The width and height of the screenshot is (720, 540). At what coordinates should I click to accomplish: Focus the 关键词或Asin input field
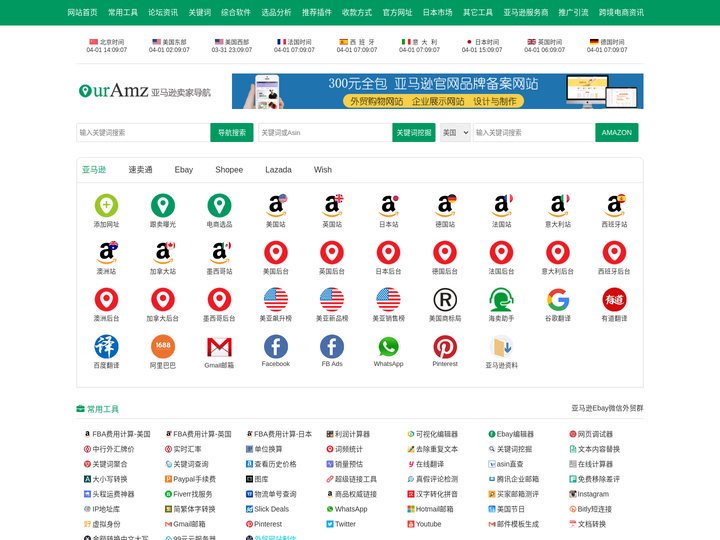point(325,132)
